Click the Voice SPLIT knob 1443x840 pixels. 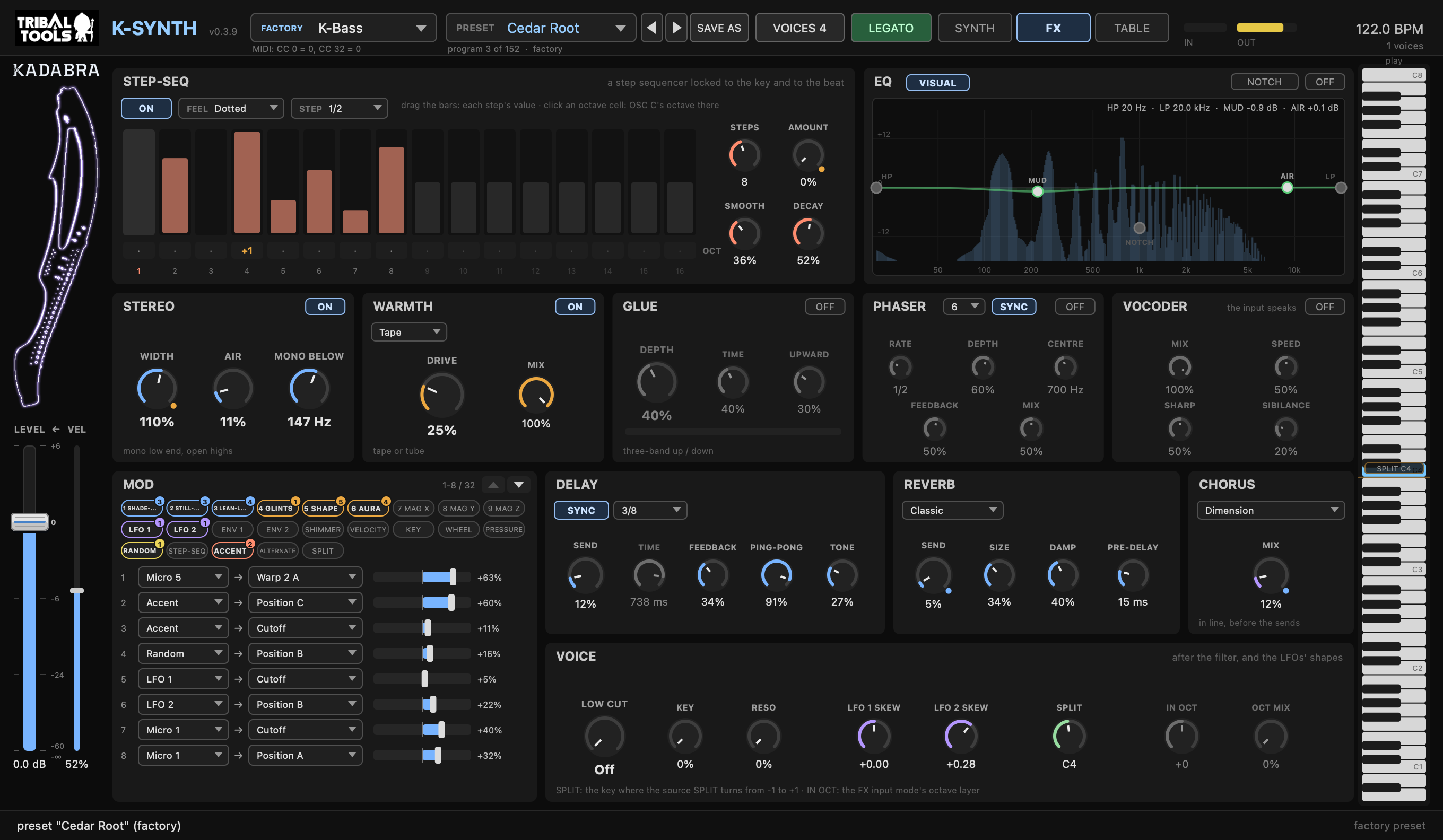tap(1068, 736)
